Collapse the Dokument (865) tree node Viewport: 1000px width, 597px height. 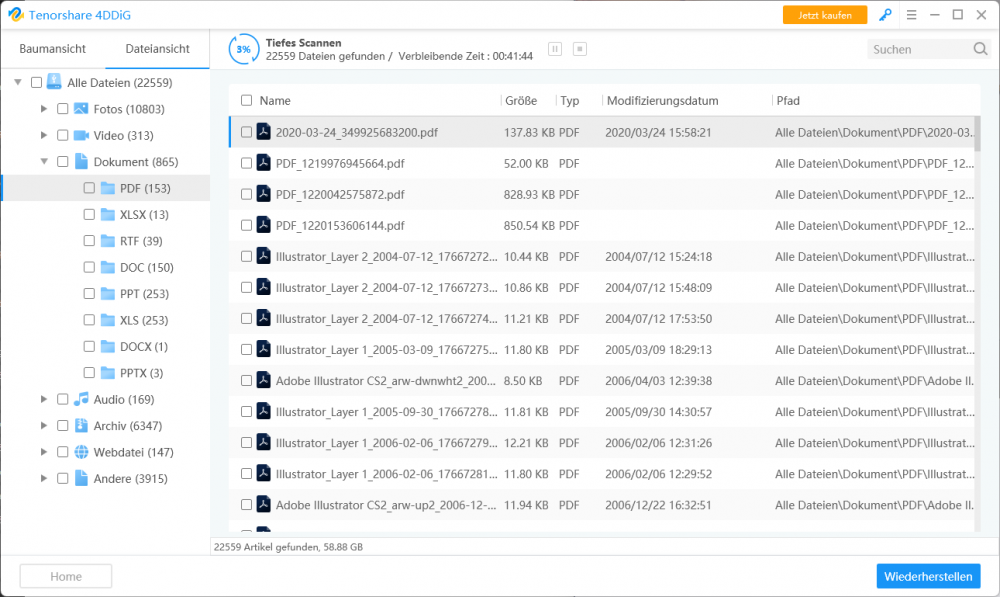[43, 161]
